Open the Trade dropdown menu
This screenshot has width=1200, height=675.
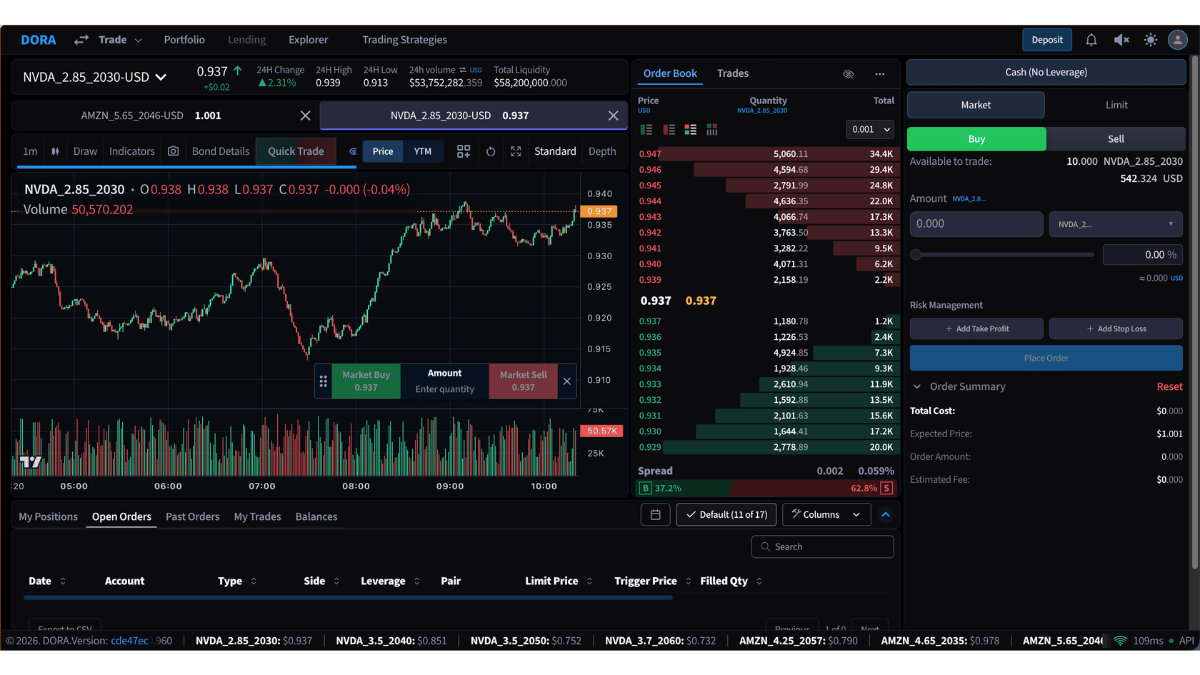120,40
